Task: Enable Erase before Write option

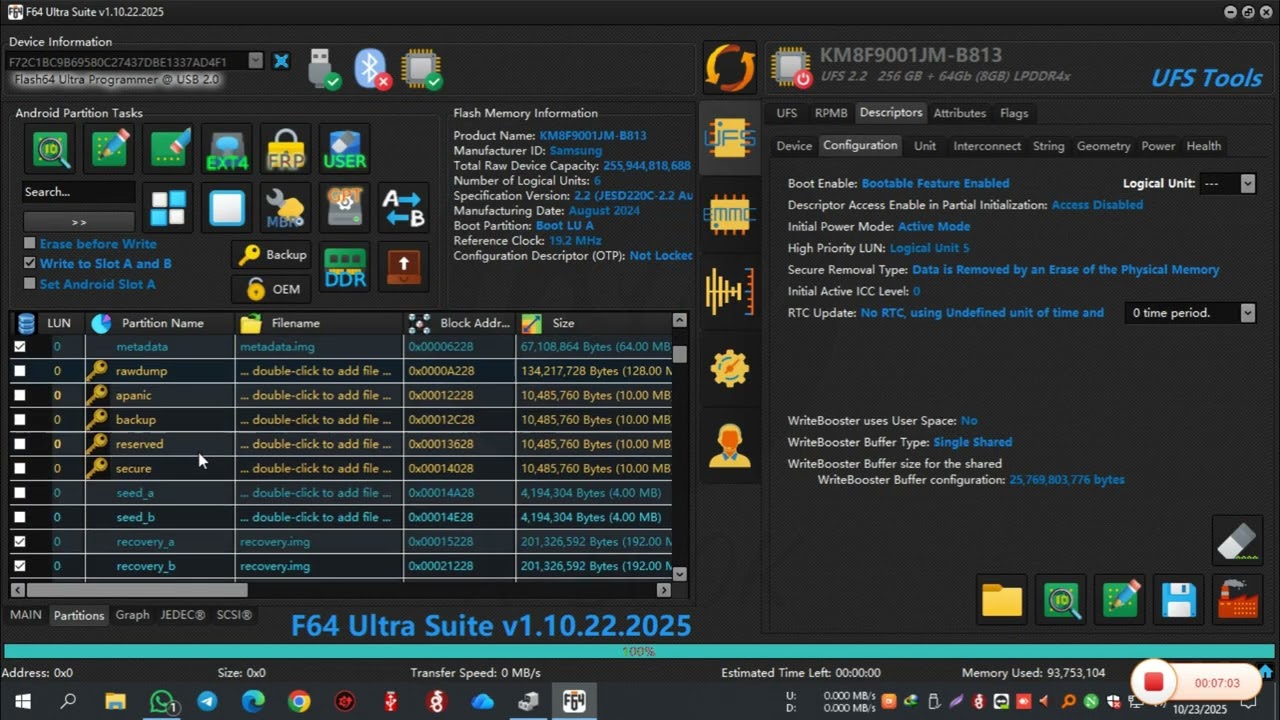Action: [30, 243]
